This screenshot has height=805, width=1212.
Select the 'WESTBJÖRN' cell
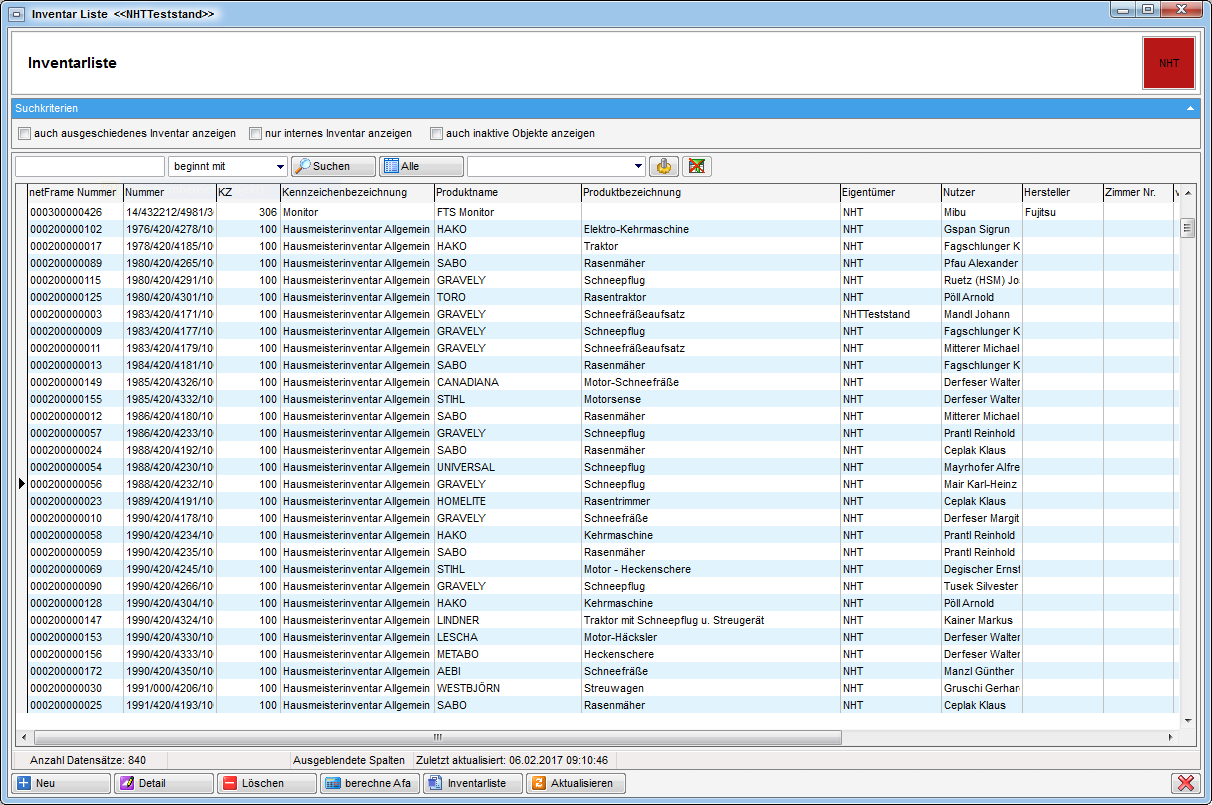click(x=507, y=689)
